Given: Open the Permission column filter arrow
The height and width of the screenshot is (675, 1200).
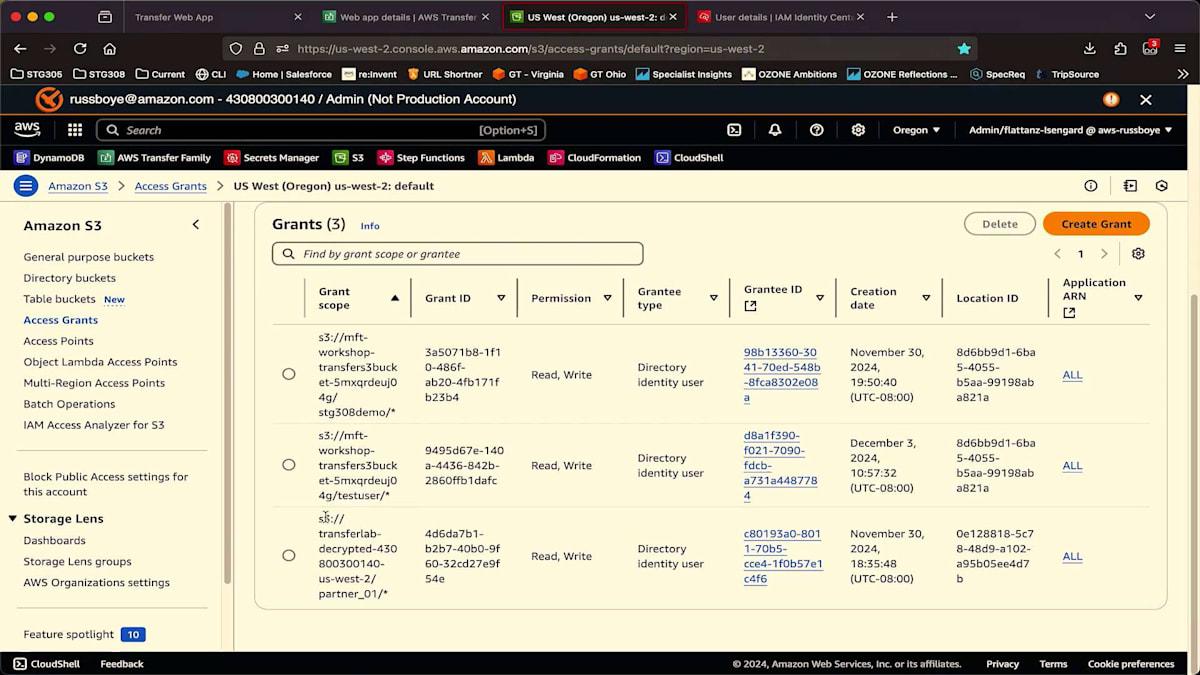Looking at the screenshot, I should [607, 298].
